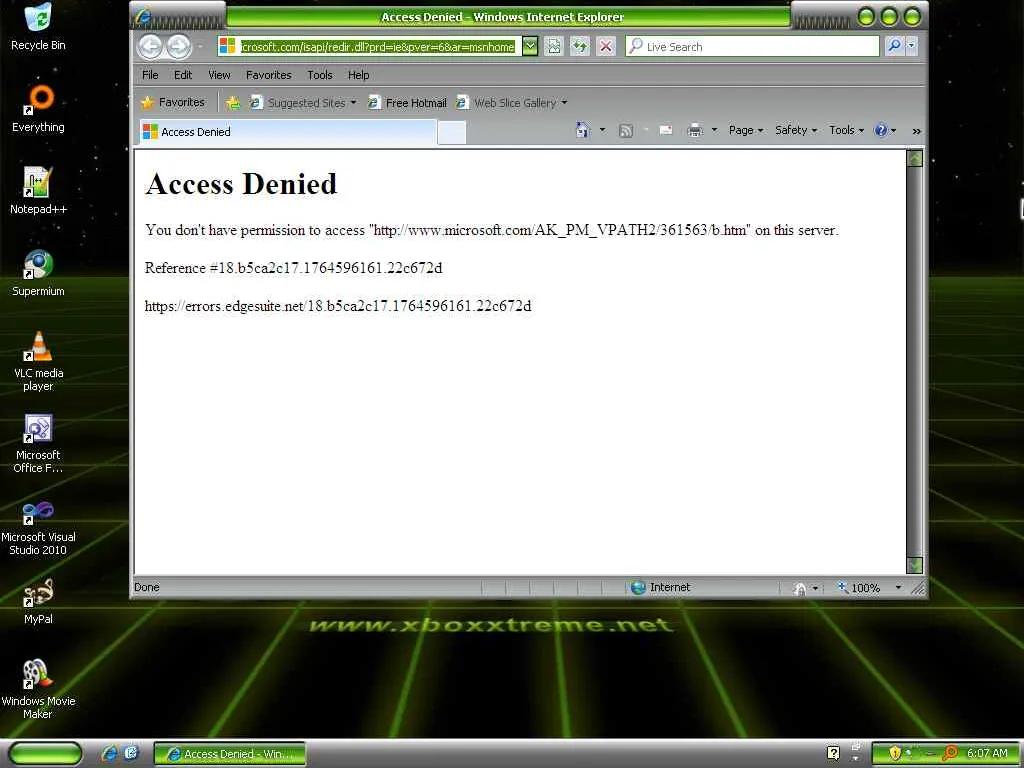1024x768 pixels.
Task: Open the Favorites menu in menu bar
Action: point(268,75)
